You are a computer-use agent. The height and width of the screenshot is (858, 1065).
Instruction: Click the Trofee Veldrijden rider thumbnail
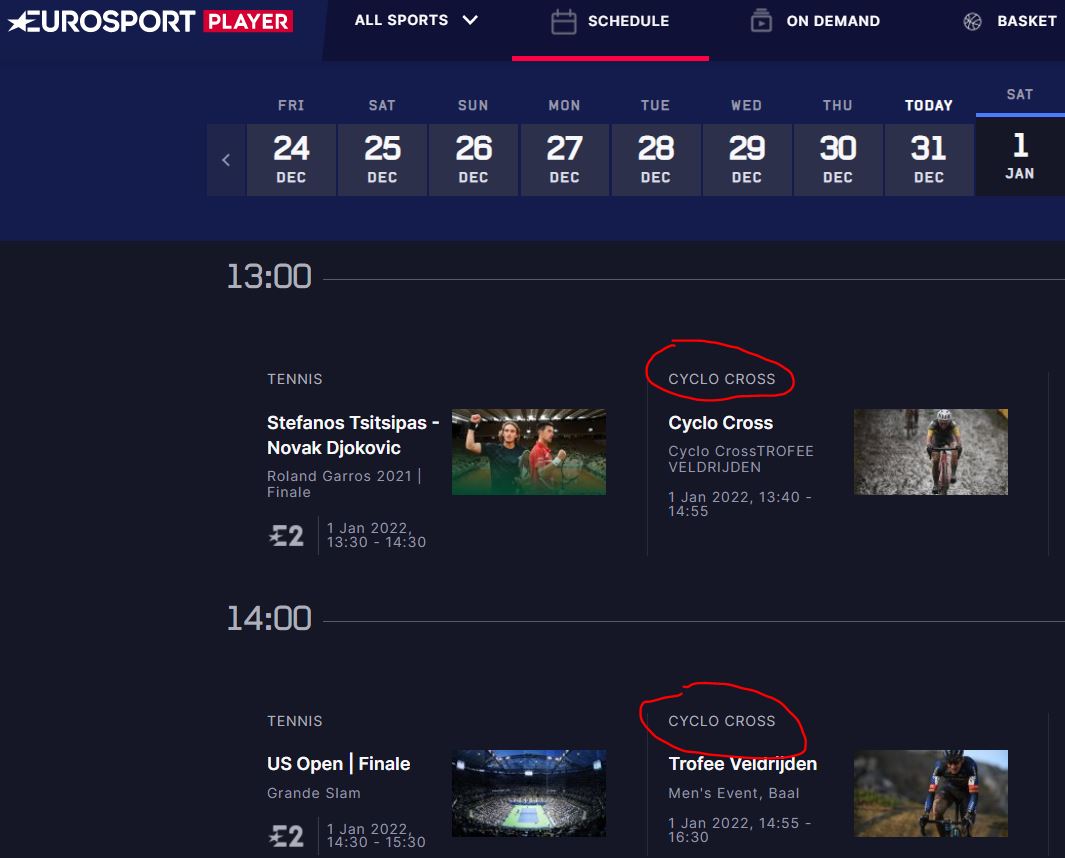[931, 793]
